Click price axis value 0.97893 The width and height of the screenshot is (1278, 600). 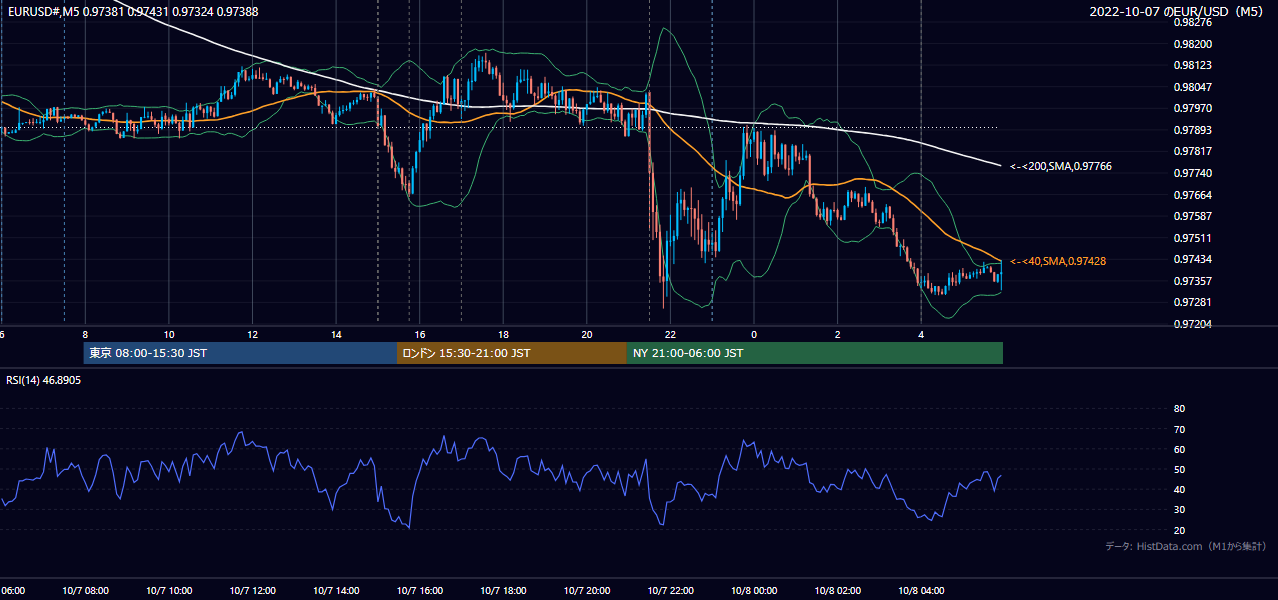click(x=1193, y=130)
